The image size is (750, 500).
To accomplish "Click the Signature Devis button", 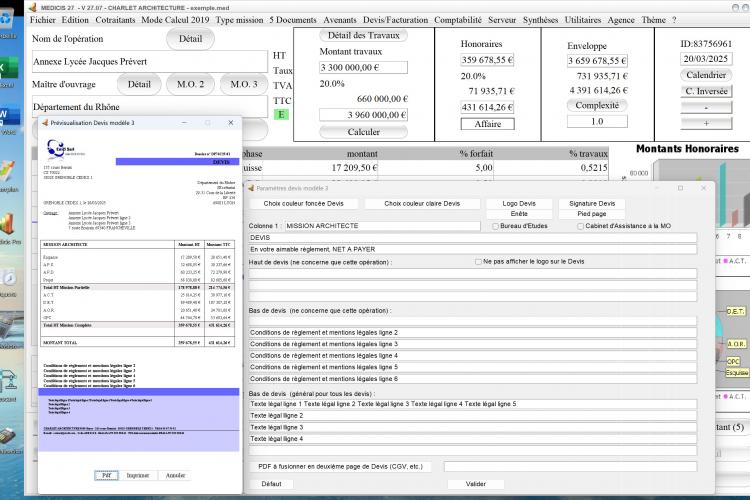I will [592, 203].
